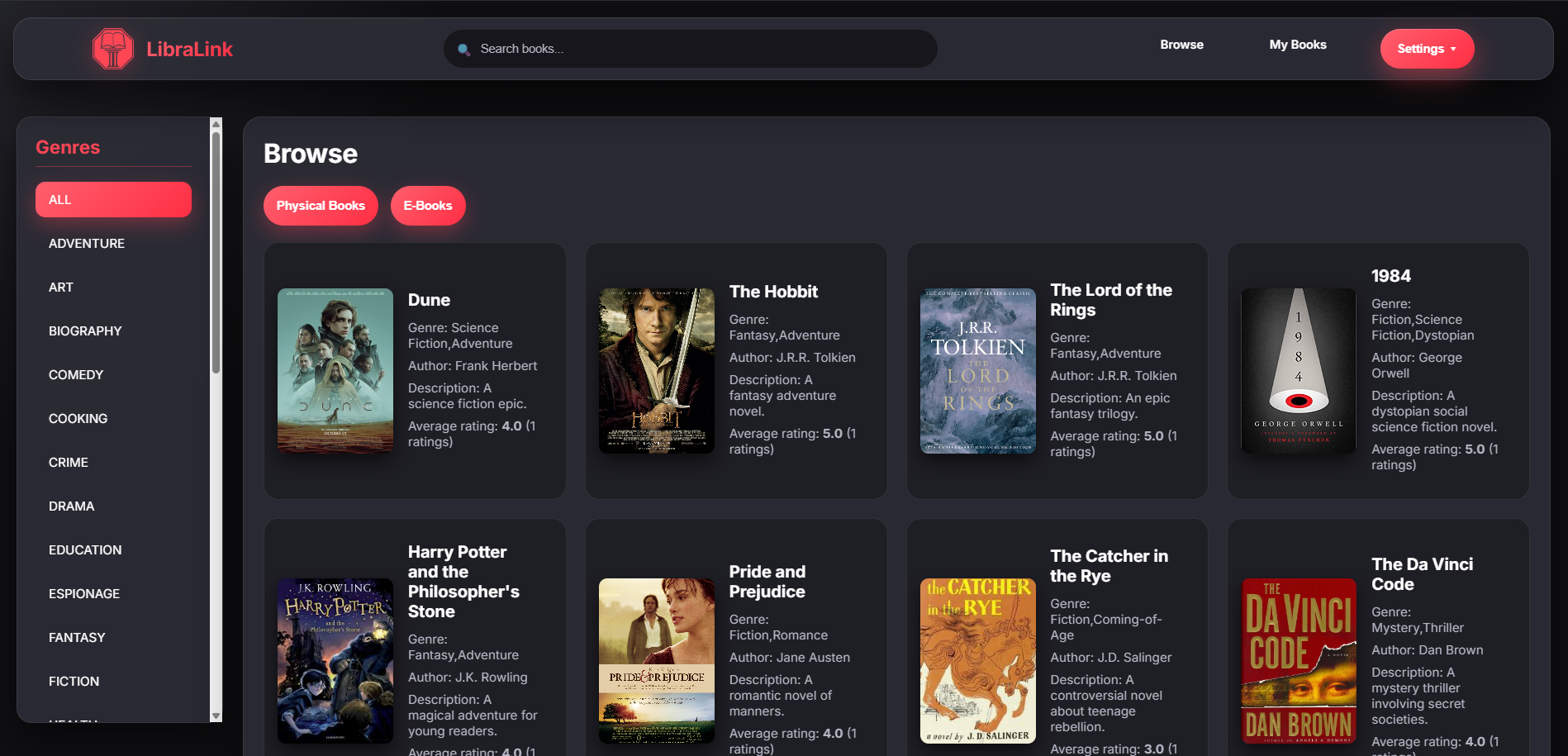
Task: Open The Lord of the Rings cover
Action: (x=978, y=371)
